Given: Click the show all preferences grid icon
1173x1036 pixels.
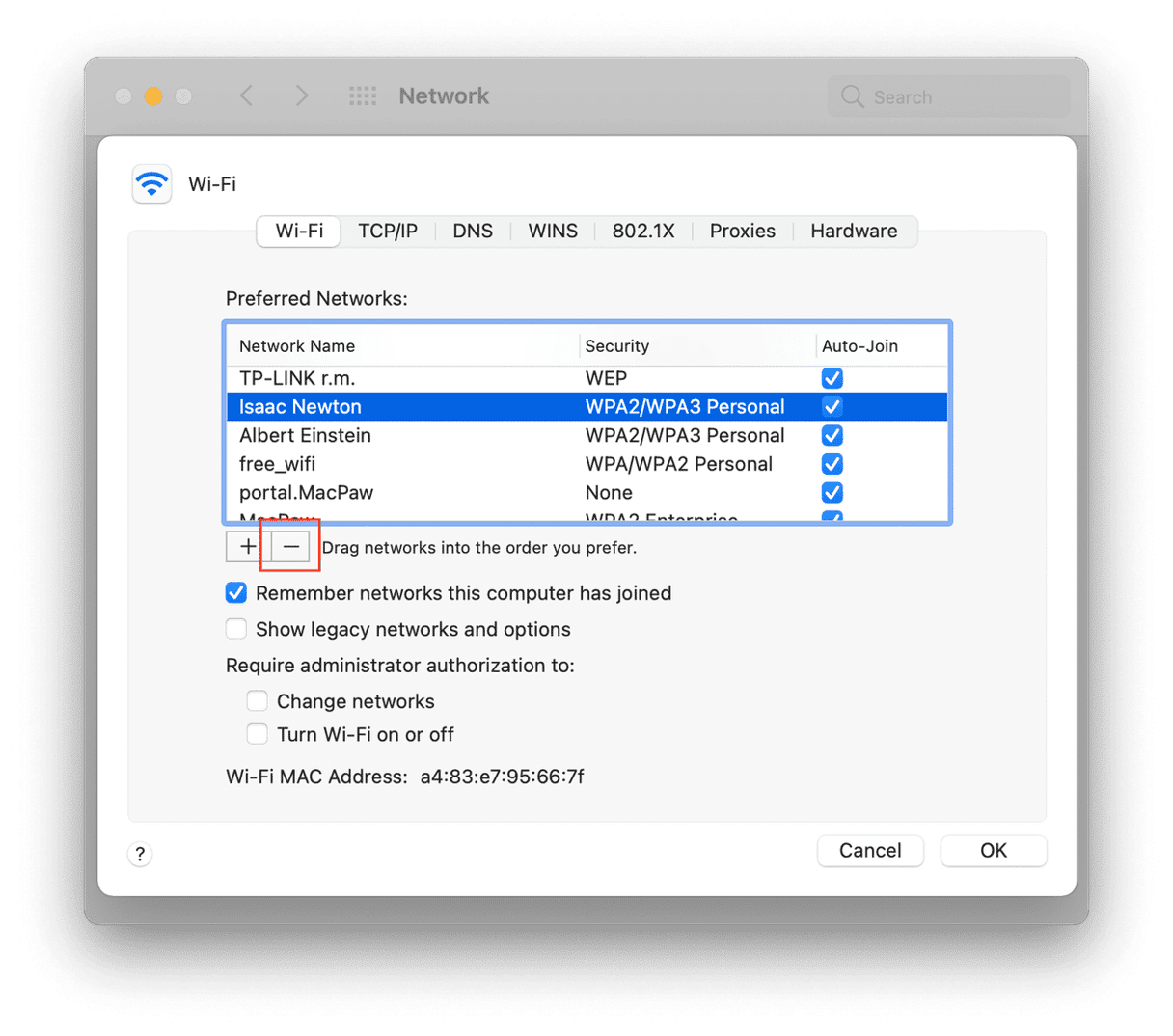Looking at the screenshot, I should pyautogui.click(x=363, y=96).
